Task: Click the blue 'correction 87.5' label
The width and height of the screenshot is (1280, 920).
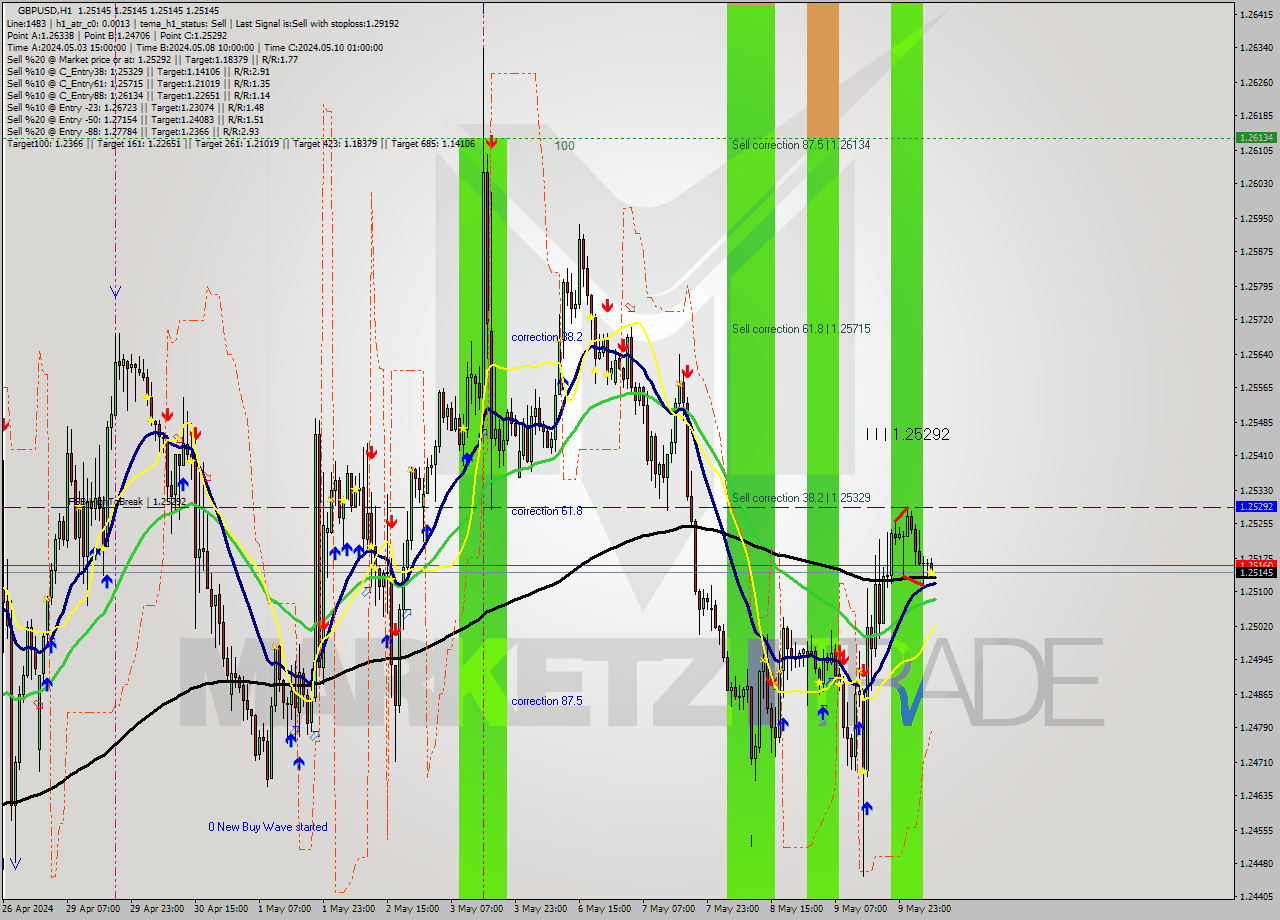Action: coord(547,702)
